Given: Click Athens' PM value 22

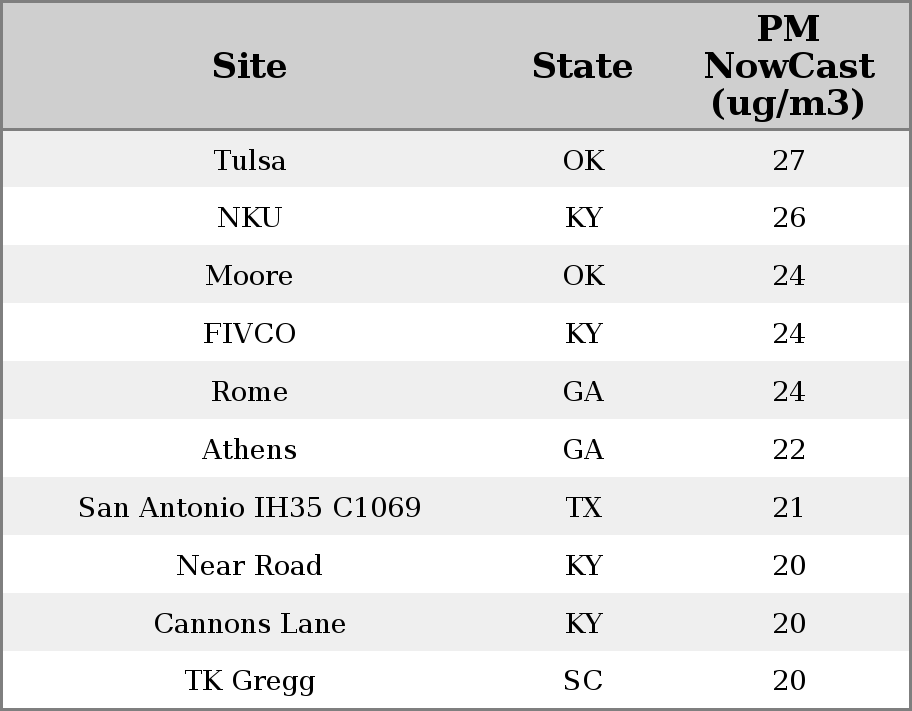Looking at the screenshot, I should (789, 449).
